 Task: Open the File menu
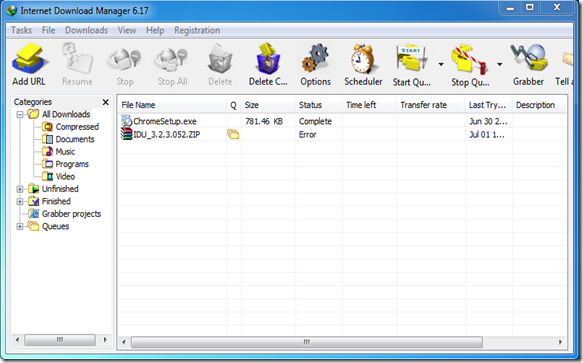pyautogui.click(x=48, y=30)
